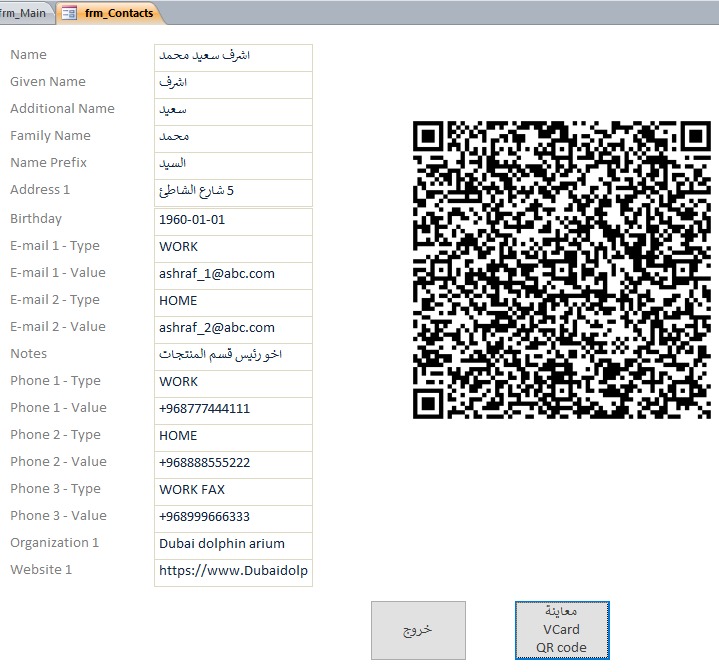Click the E-mail 2 - Type field
The width and height of the screenshot is (719, 672).
coord(233,303)
